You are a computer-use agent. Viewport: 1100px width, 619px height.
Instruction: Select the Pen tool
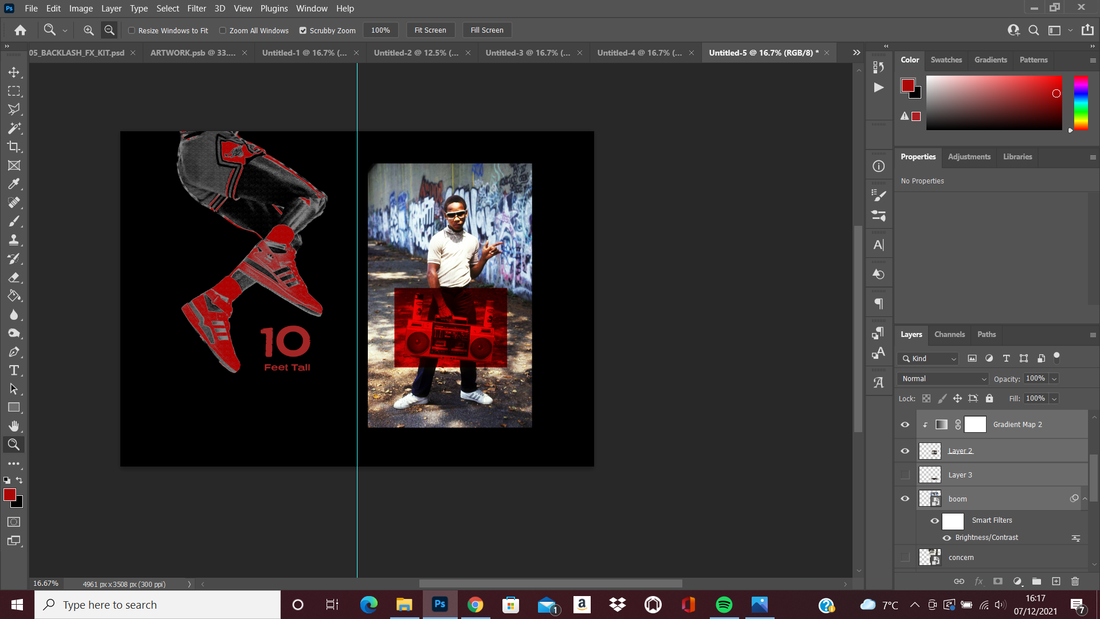point(14,352)
